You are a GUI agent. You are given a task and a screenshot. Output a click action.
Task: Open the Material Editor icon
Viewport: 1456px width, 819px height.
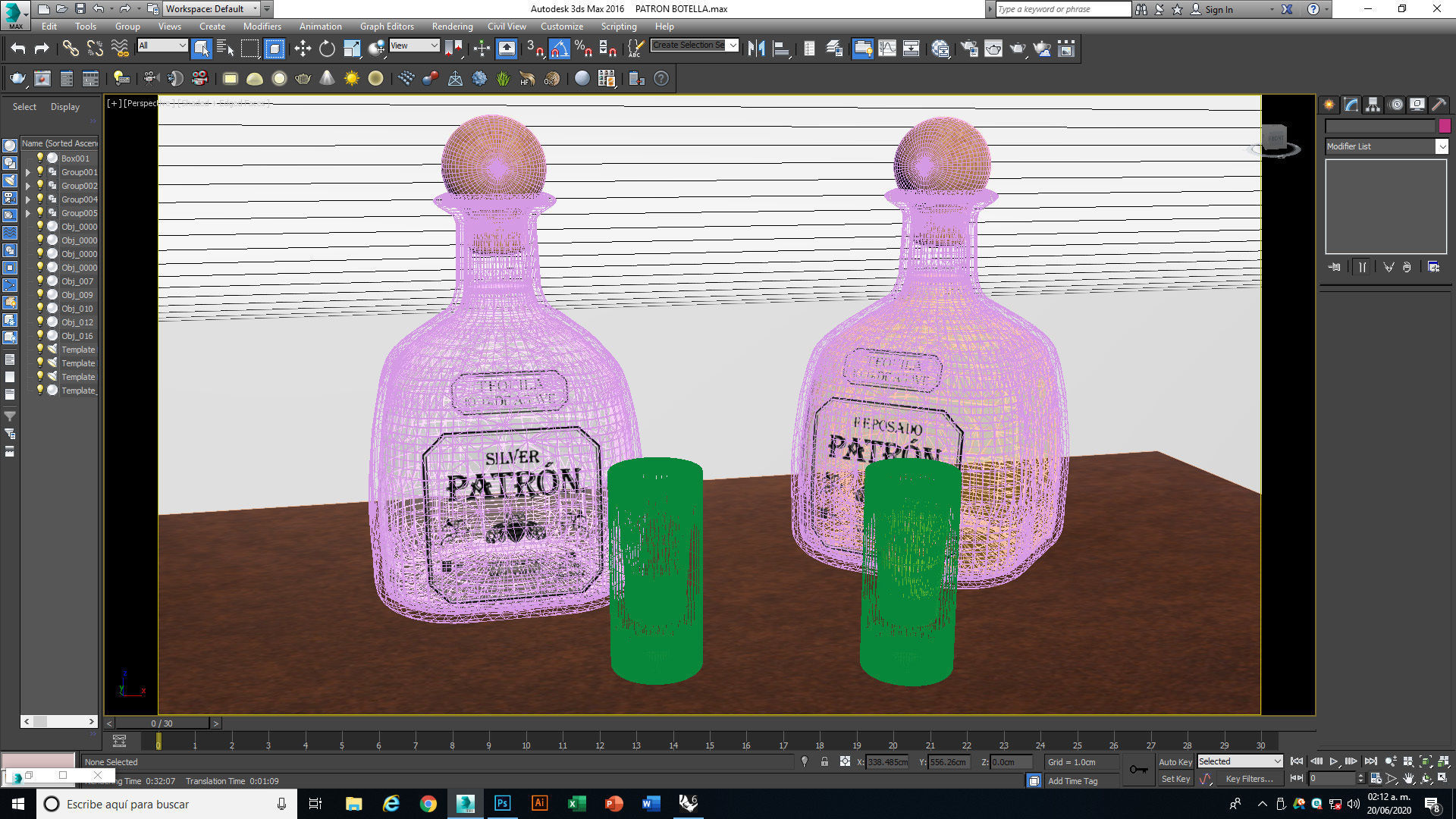coord(940,49)
